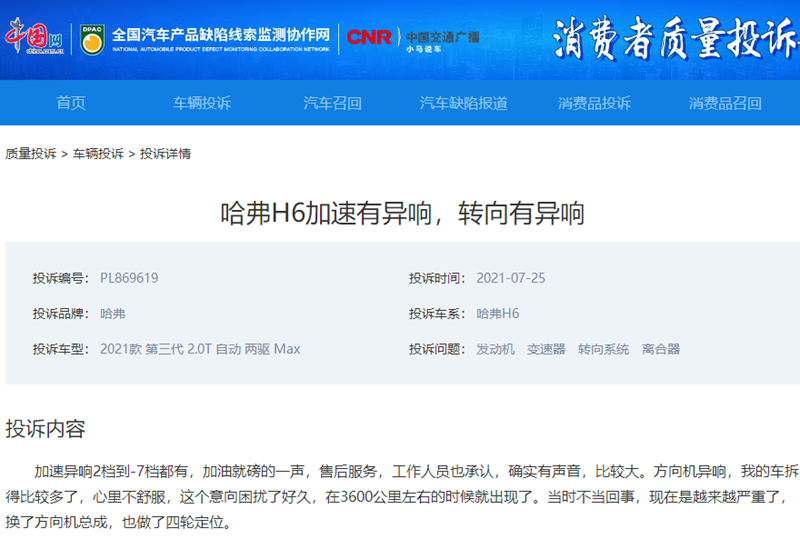
Task: Click the 投诉车系 field label
Action: (437, 313)
